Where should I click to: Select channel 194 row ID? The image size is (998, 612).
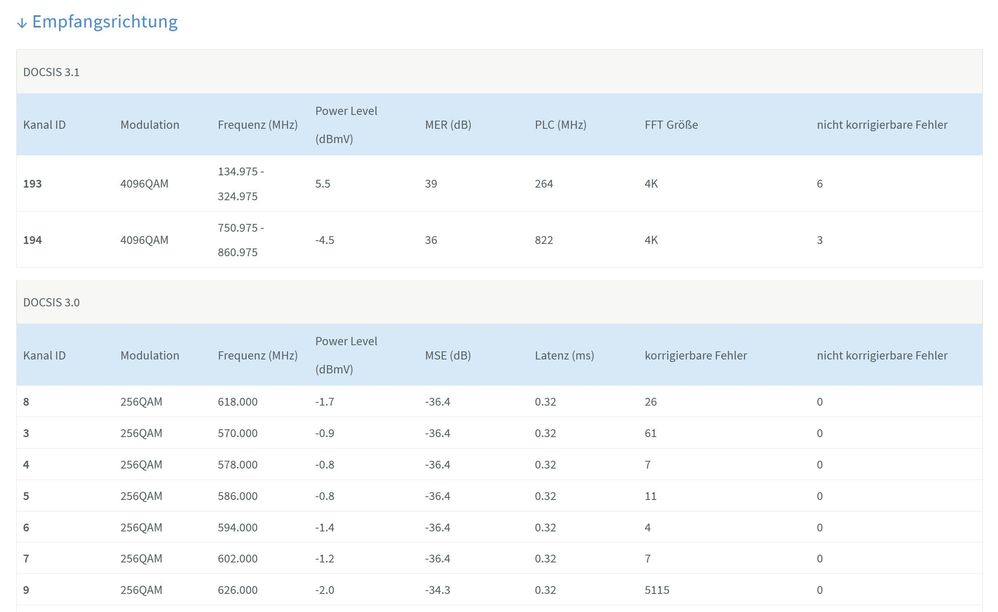(33, 240)
